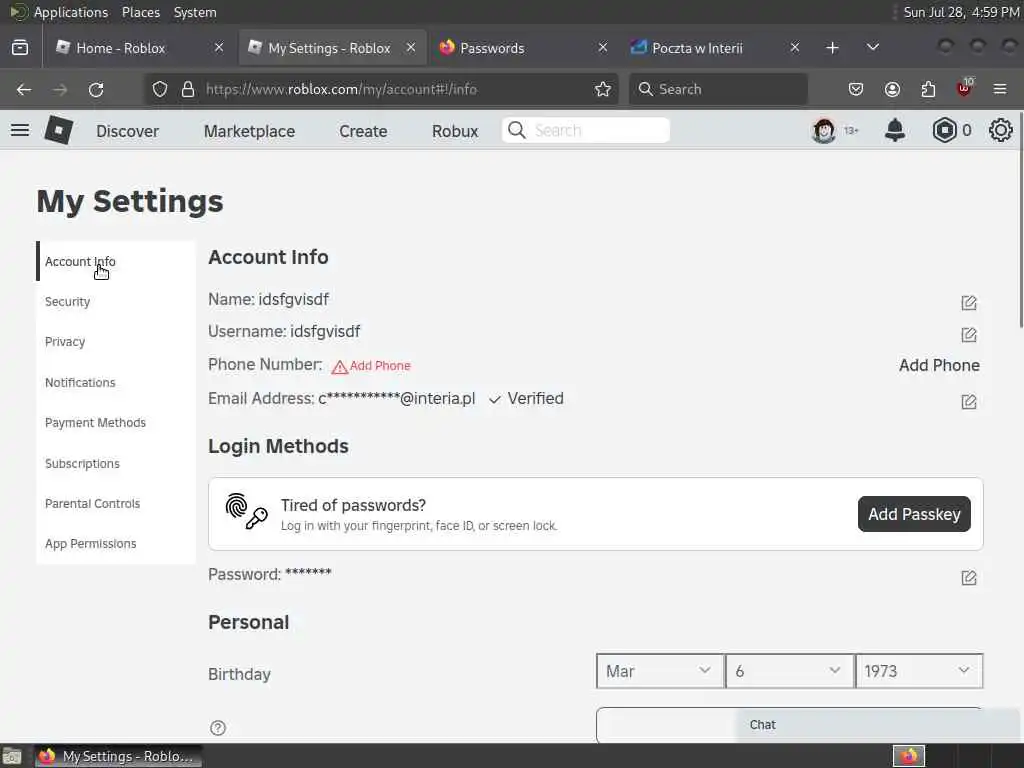This screenshot has width=1024, height=768.
Task: Edit the Username field pencil icon
Action: pyautogui.click(x=969, y=334)
